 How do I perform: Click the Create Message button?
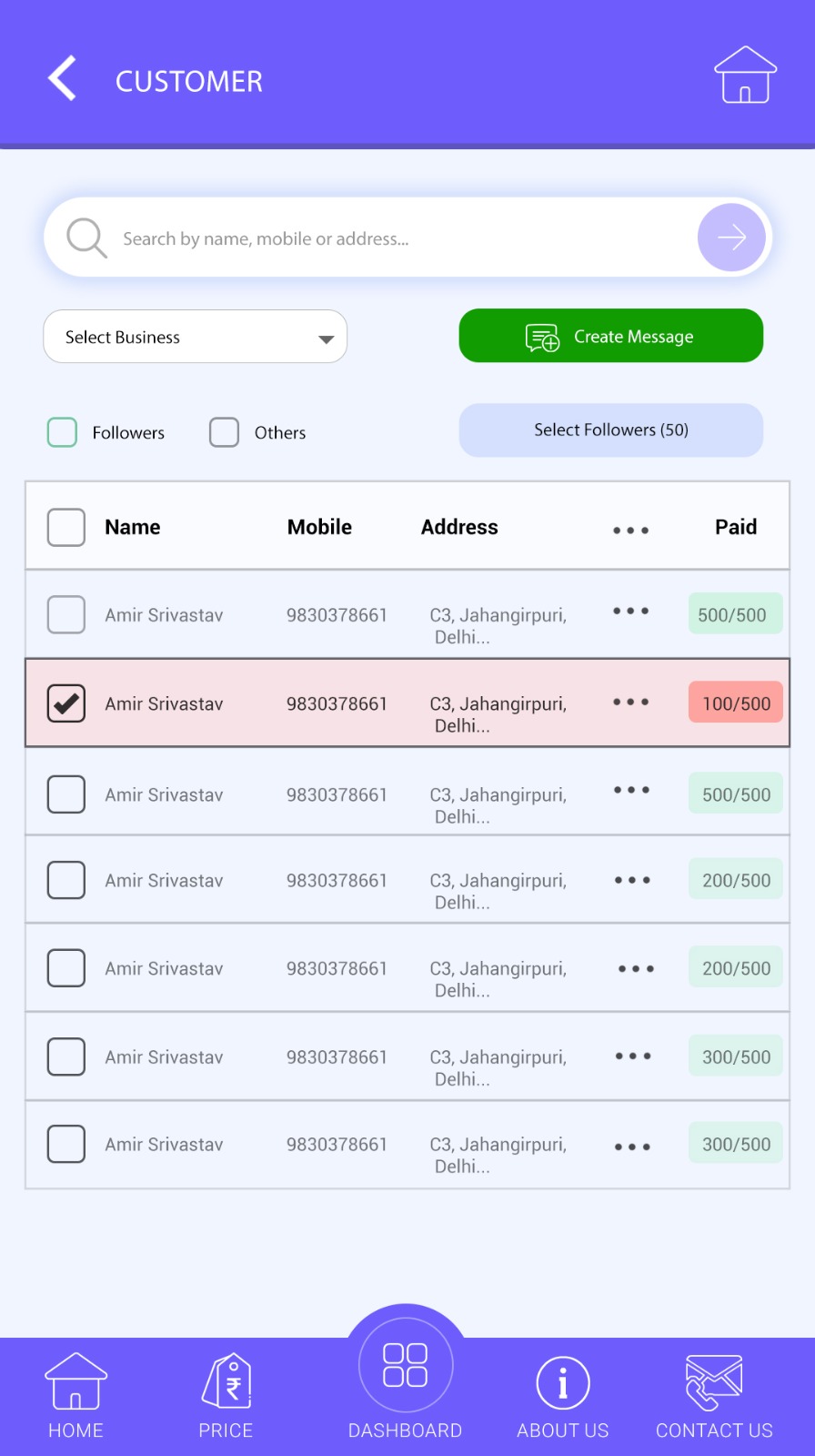(x=610, y=336)
